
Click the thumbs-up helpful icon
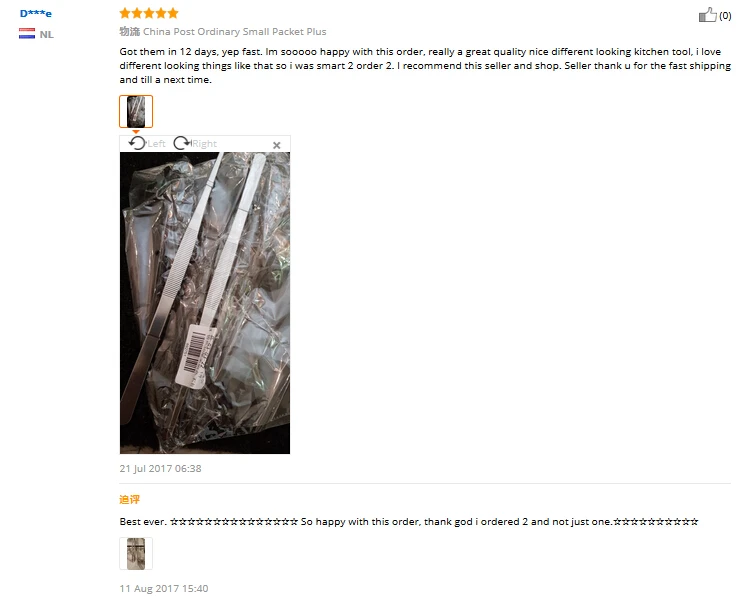click(x=707, y=15)
